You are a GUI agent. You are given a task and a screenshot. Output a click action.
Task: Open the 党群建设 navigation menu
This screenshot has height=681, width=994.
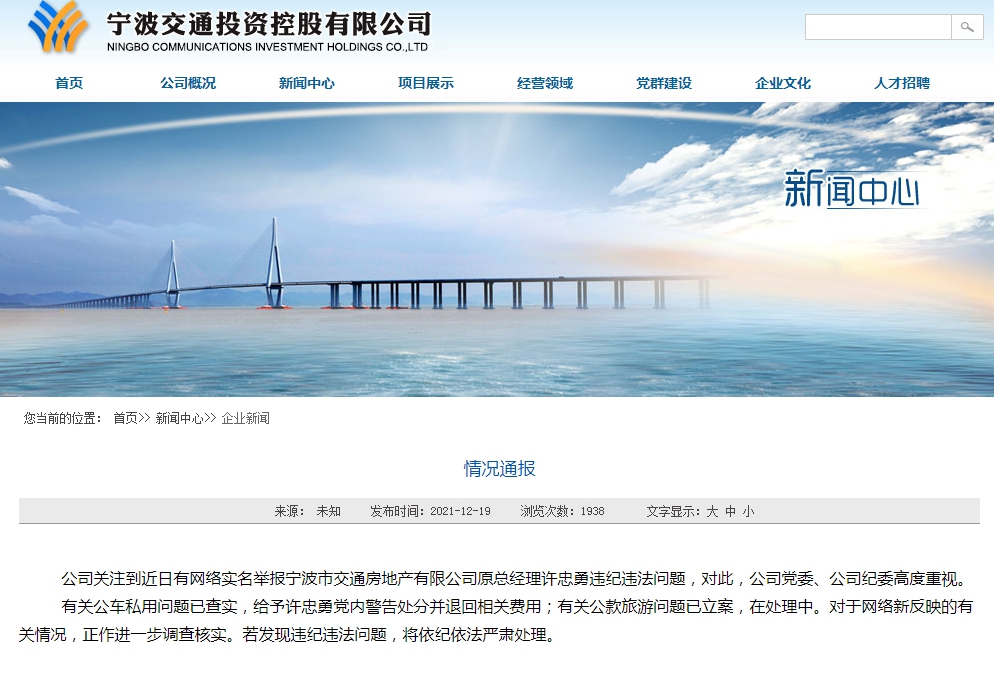click(x=663, y=84)
